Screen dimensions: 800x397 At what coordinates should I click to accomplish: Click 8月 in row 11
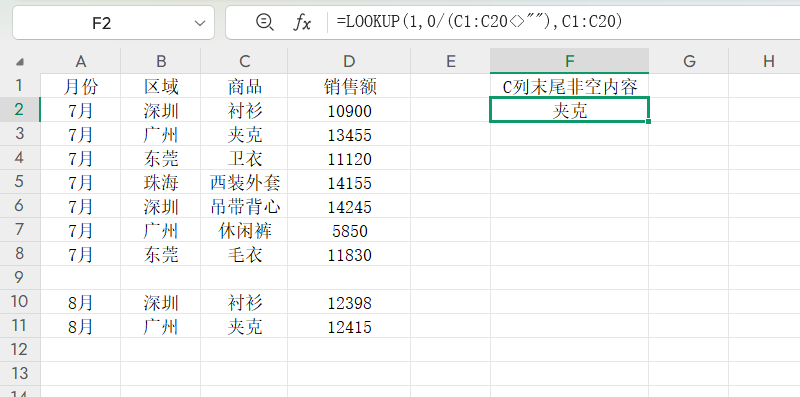point(81,326)
